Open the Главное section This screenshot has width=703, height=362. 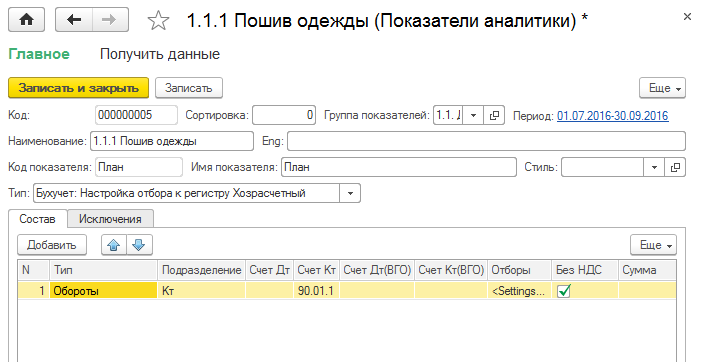coord(39,54)
